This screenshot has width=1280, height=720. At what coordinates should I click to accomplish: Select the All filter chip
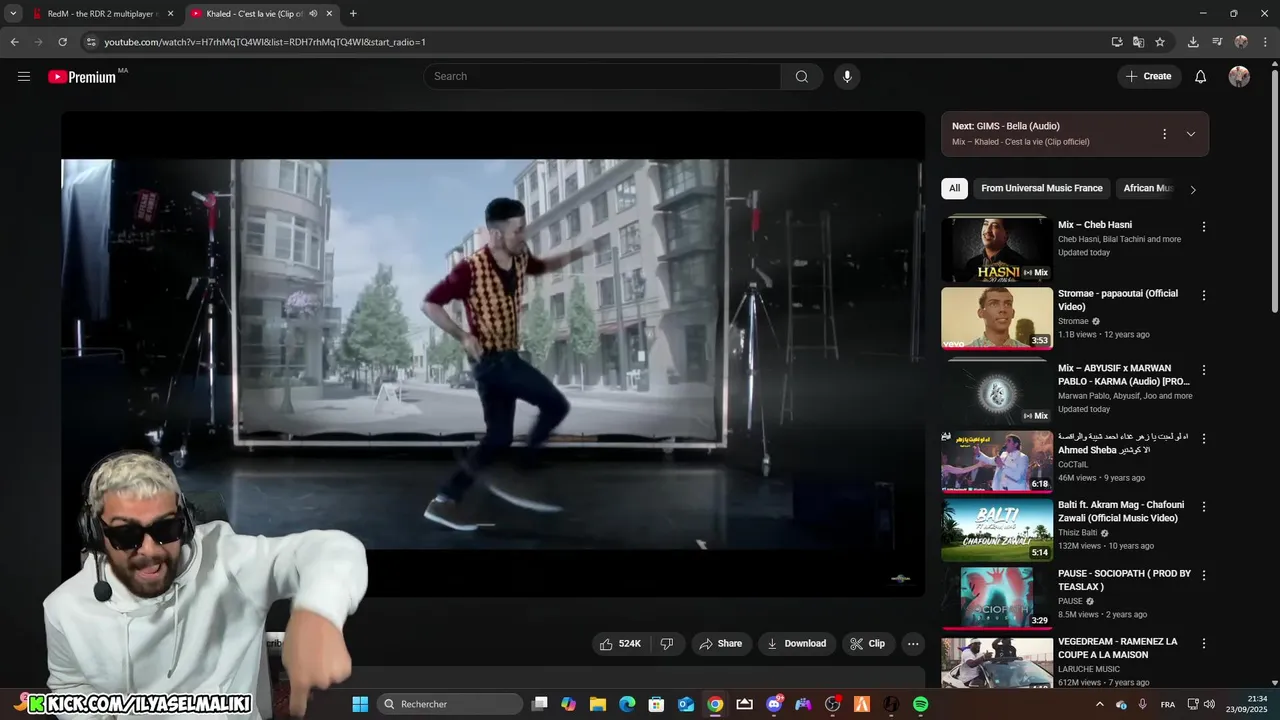point(954,188)
